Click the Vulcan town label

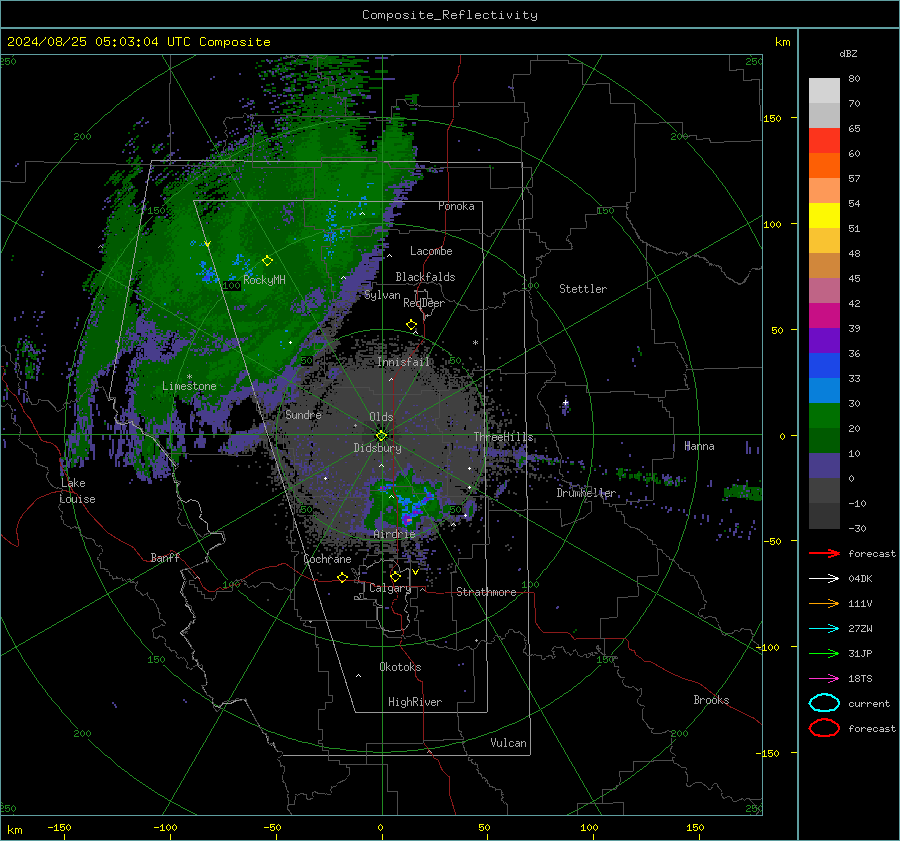(508, 743)
